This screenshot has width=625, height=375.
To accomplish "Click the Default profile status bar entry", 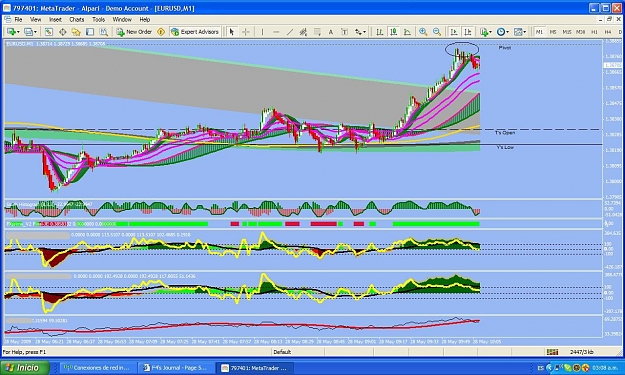I will 282,352.
